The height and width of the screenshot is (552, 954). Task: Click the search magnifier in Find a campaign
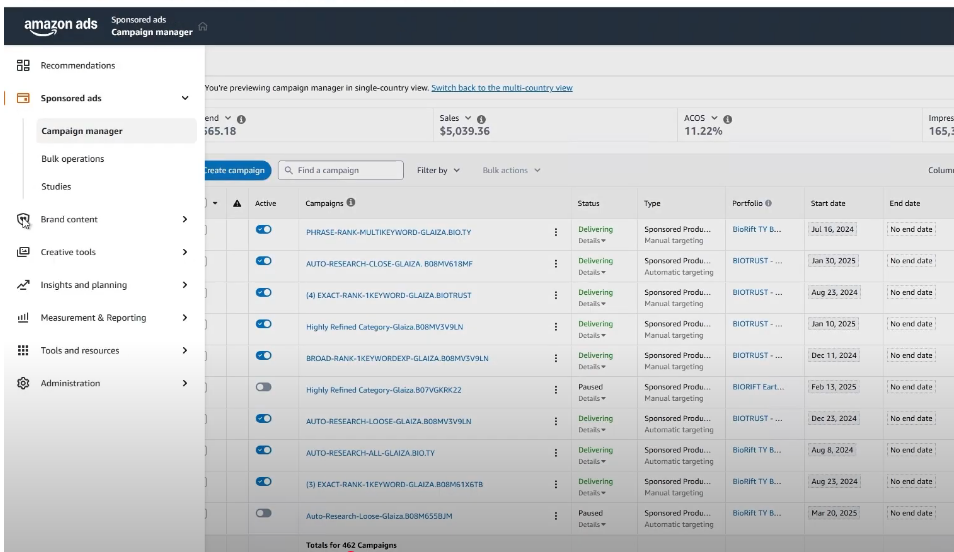tap(289, 170)
